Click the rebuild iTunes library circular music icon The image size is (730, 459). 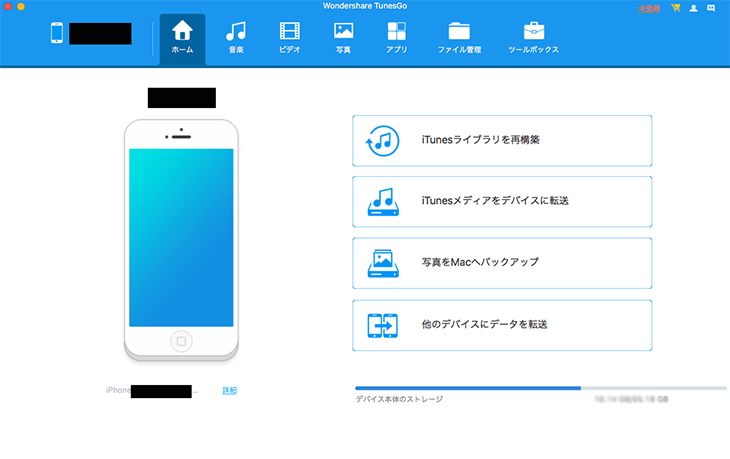click(x=383, y=141)
